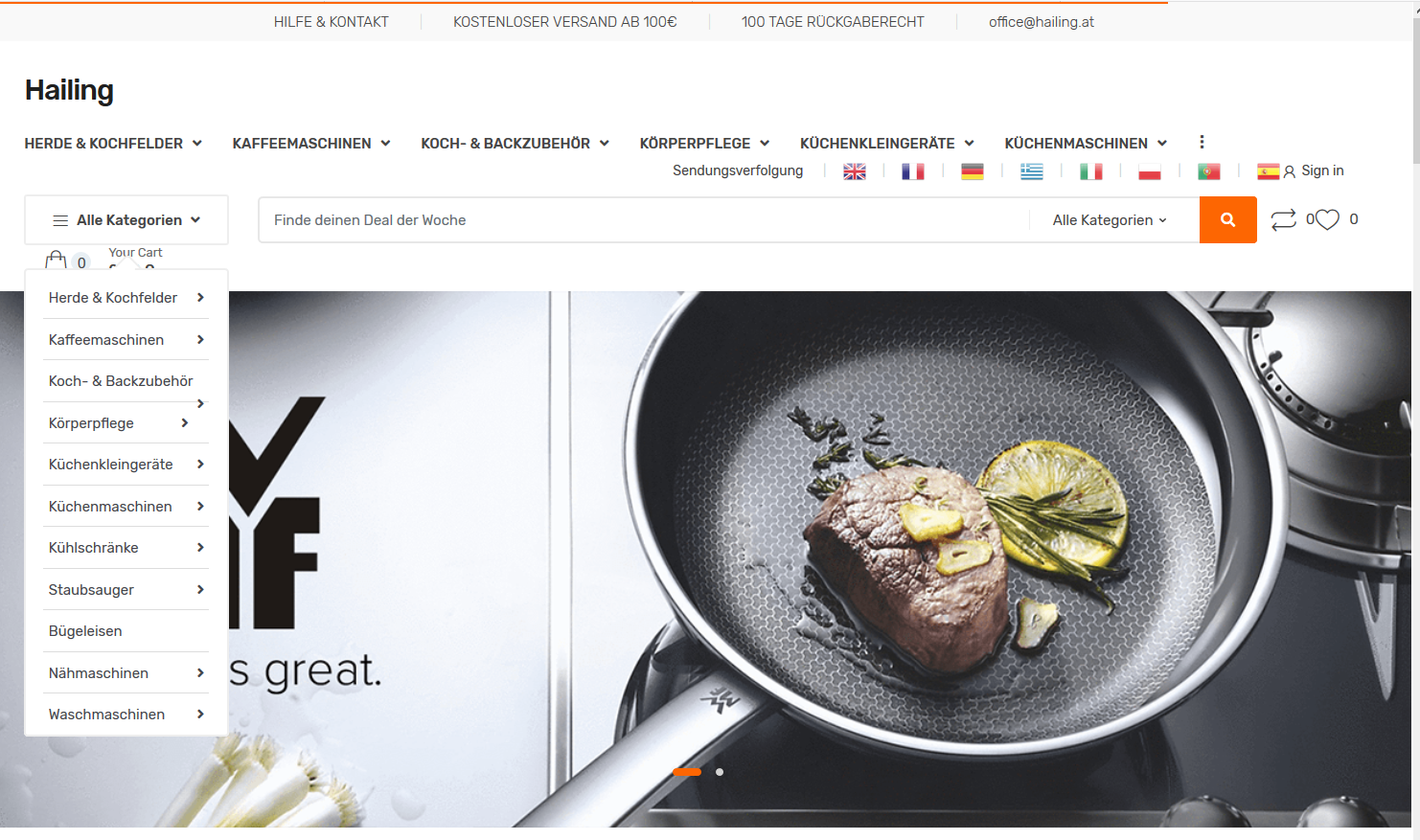Expand the Staubsauger sidebar submenu arrow
The height and width of the screenshot is (840, 1420).
click(x=200, y=589)
